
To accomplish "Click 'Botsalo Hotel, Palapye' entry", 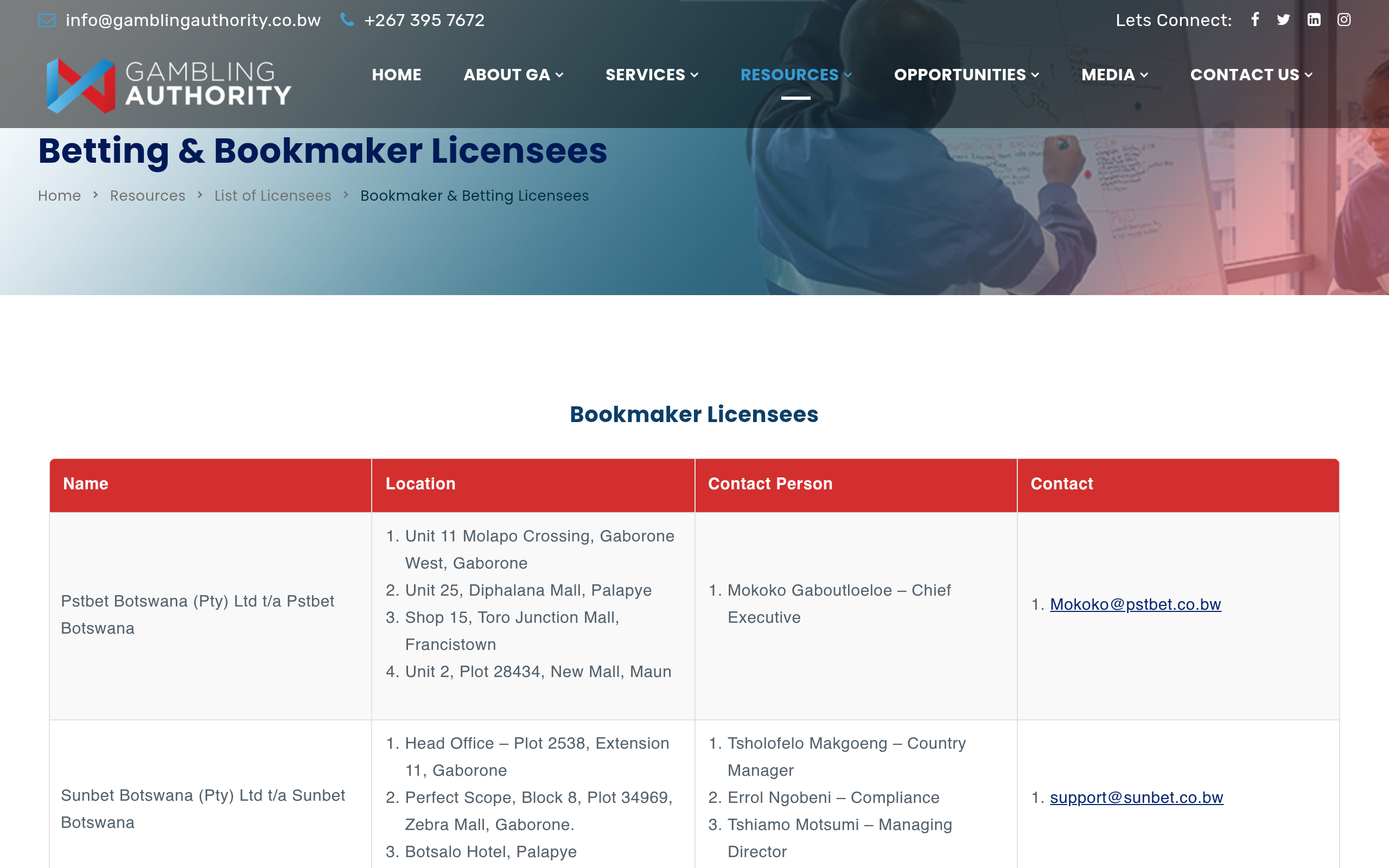I will pos(490,851).
